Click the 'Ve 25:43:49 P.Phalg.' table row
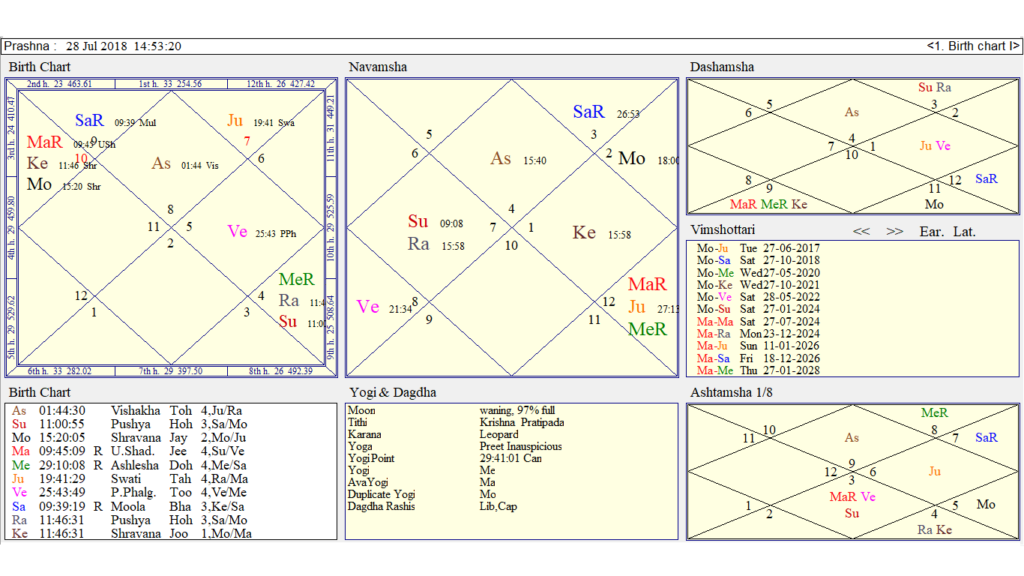Screen dimensions: 1024x576 pos(131,492)
